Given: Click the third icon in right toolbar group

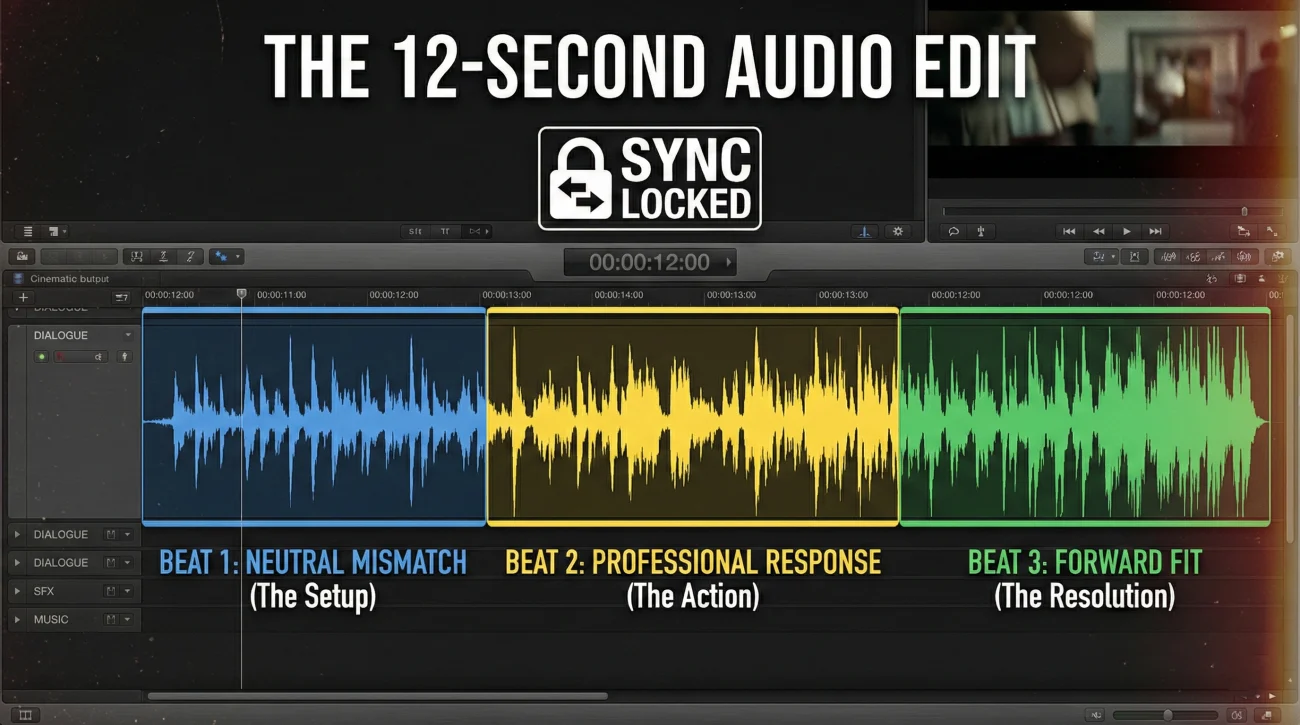Looking at the screenshot, I should coord(1220,257).
